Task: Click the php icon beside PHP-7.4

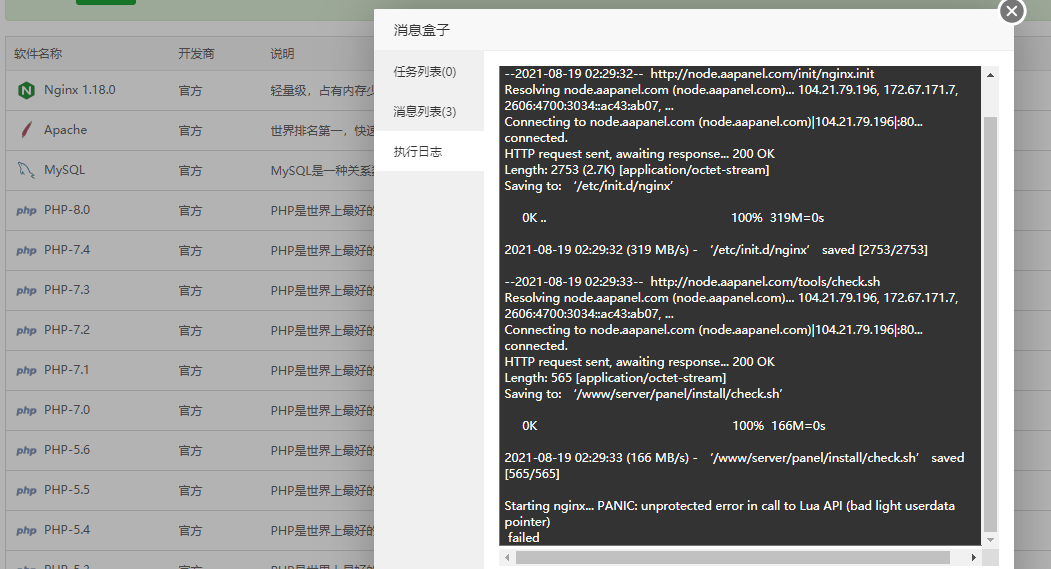Action: [x=26, y=251]
